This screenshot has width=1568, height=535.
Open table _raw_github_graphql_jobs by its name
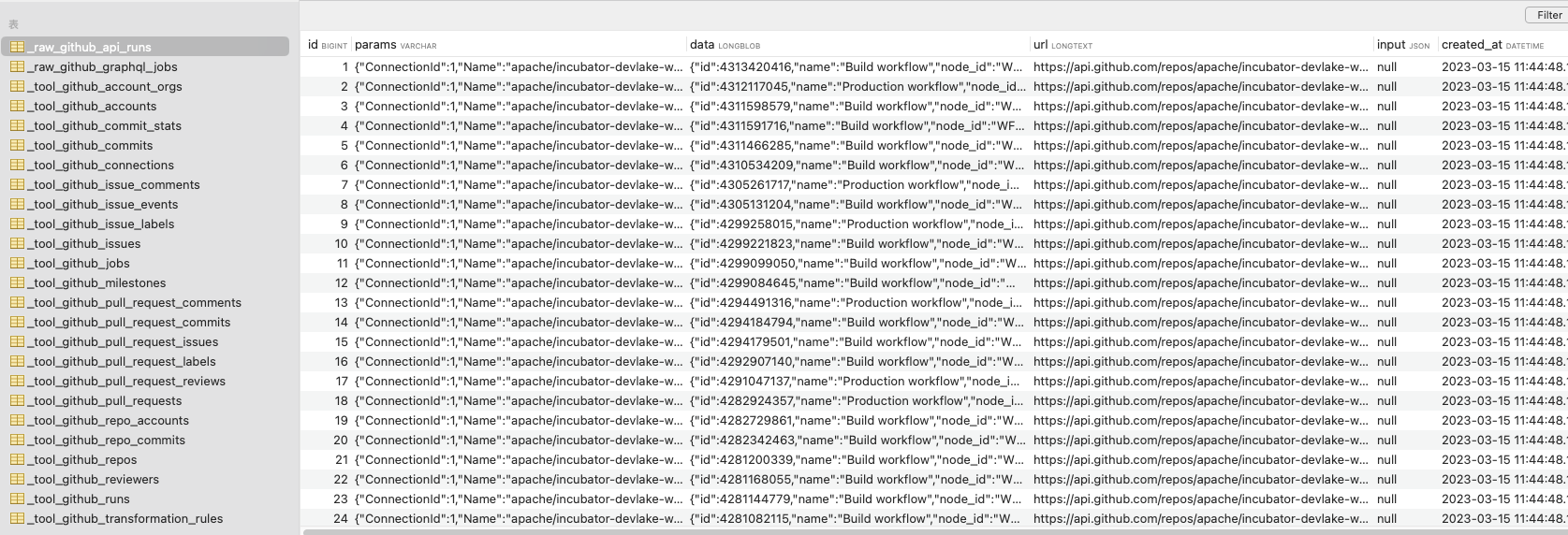point(102,66)
